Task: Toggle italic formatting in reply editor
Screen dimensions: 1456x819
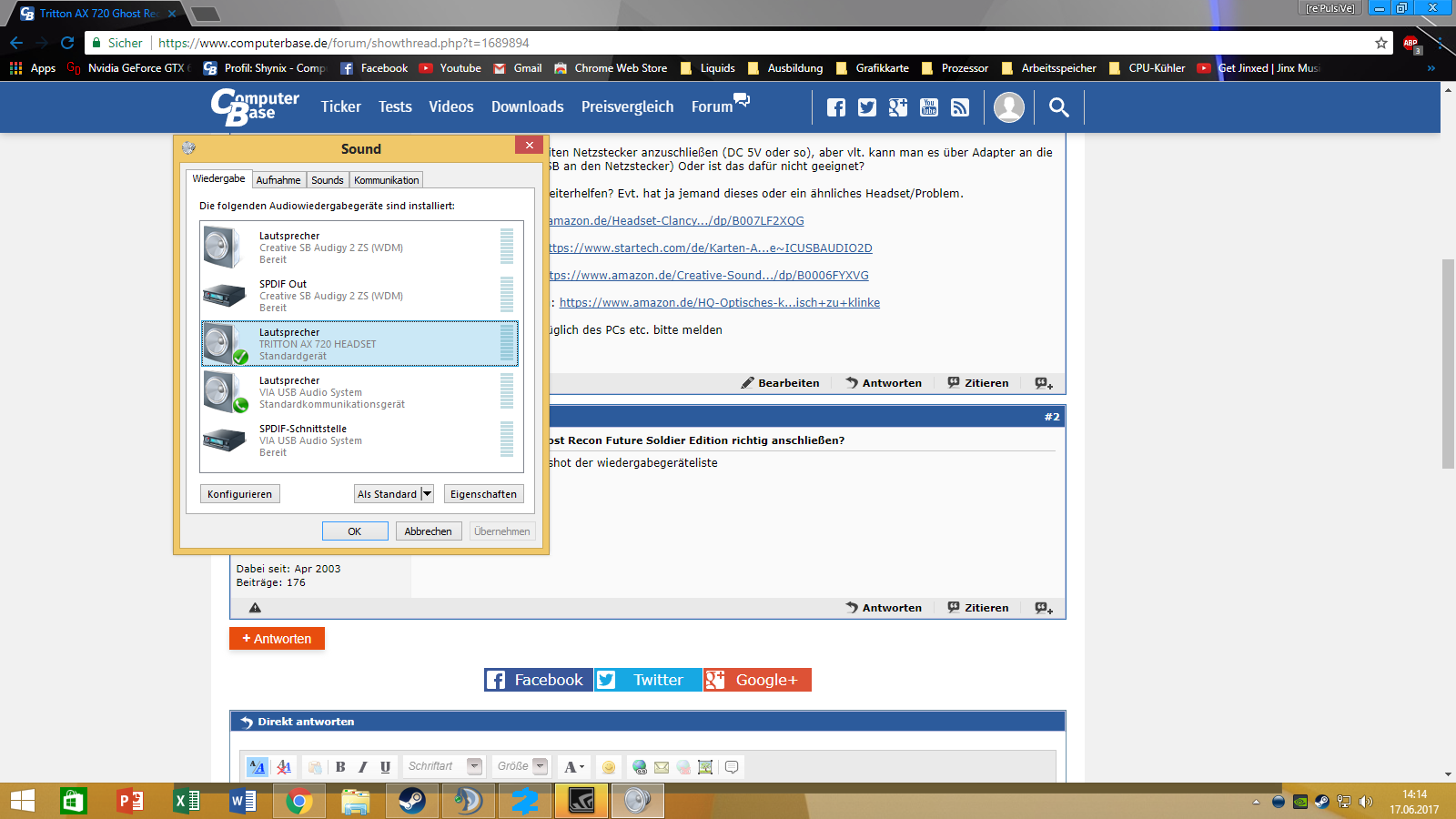Action: tap(362, 767)
